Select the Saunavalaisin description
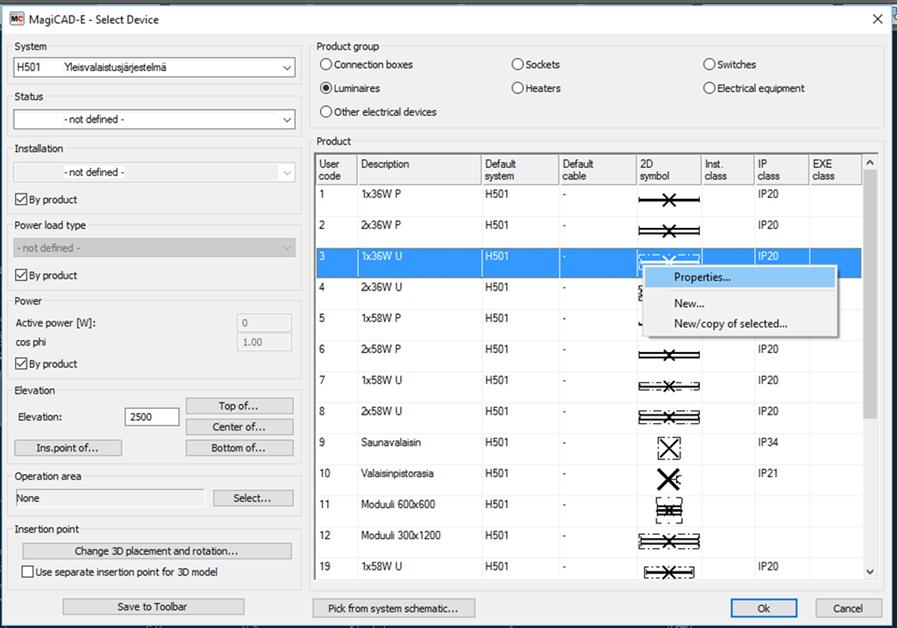897x628 pixels. pos(391,442)
